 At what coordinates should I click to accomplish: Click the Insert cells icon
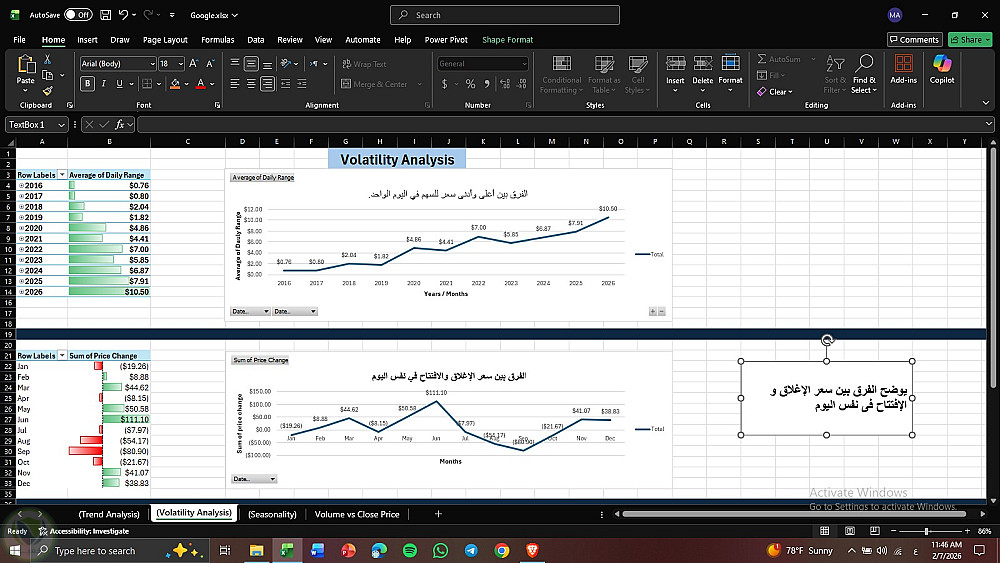tap(675, 63)
